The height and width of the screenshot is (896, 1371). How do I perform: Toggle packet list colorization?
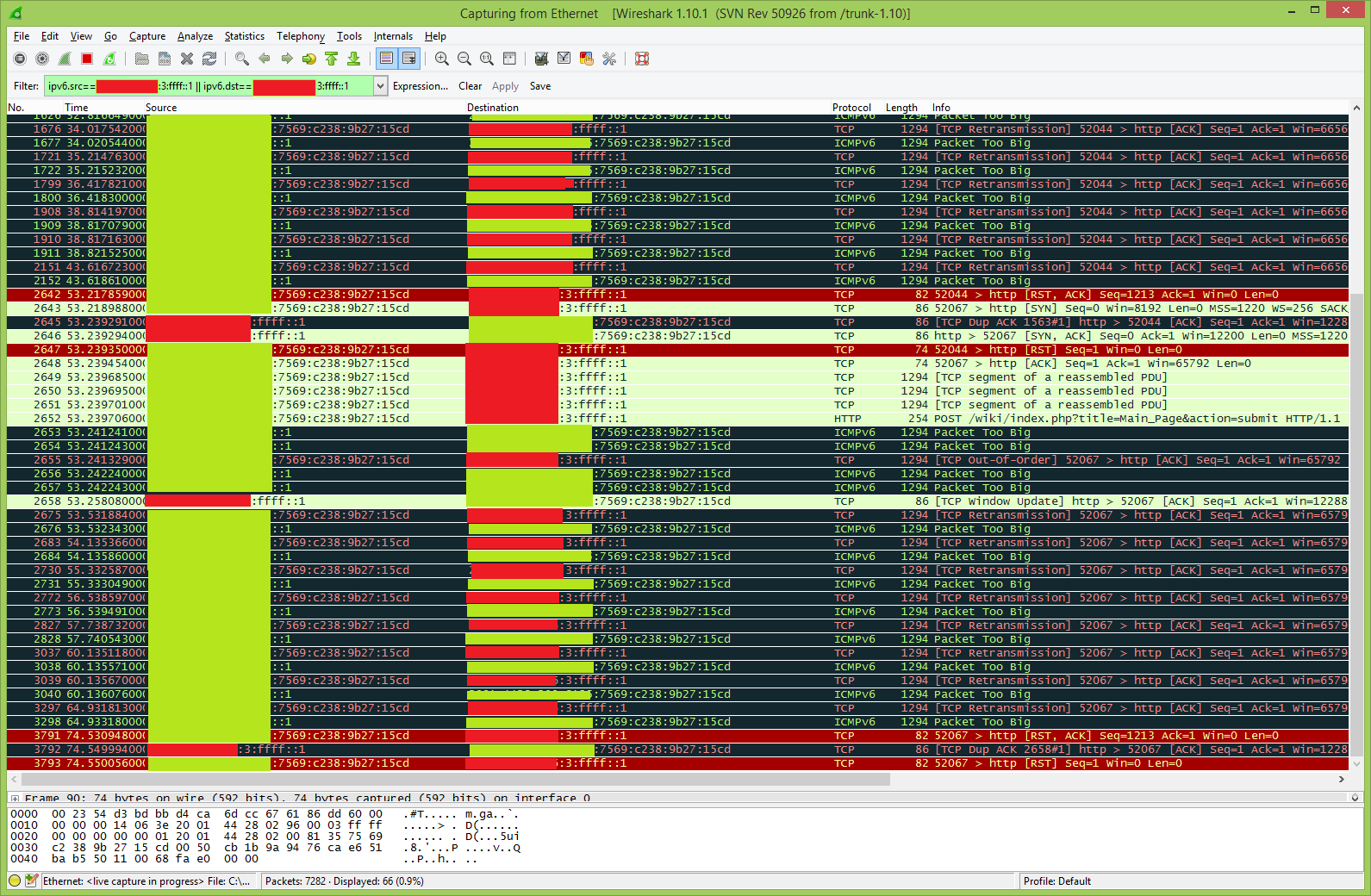(x=387, y=59)
